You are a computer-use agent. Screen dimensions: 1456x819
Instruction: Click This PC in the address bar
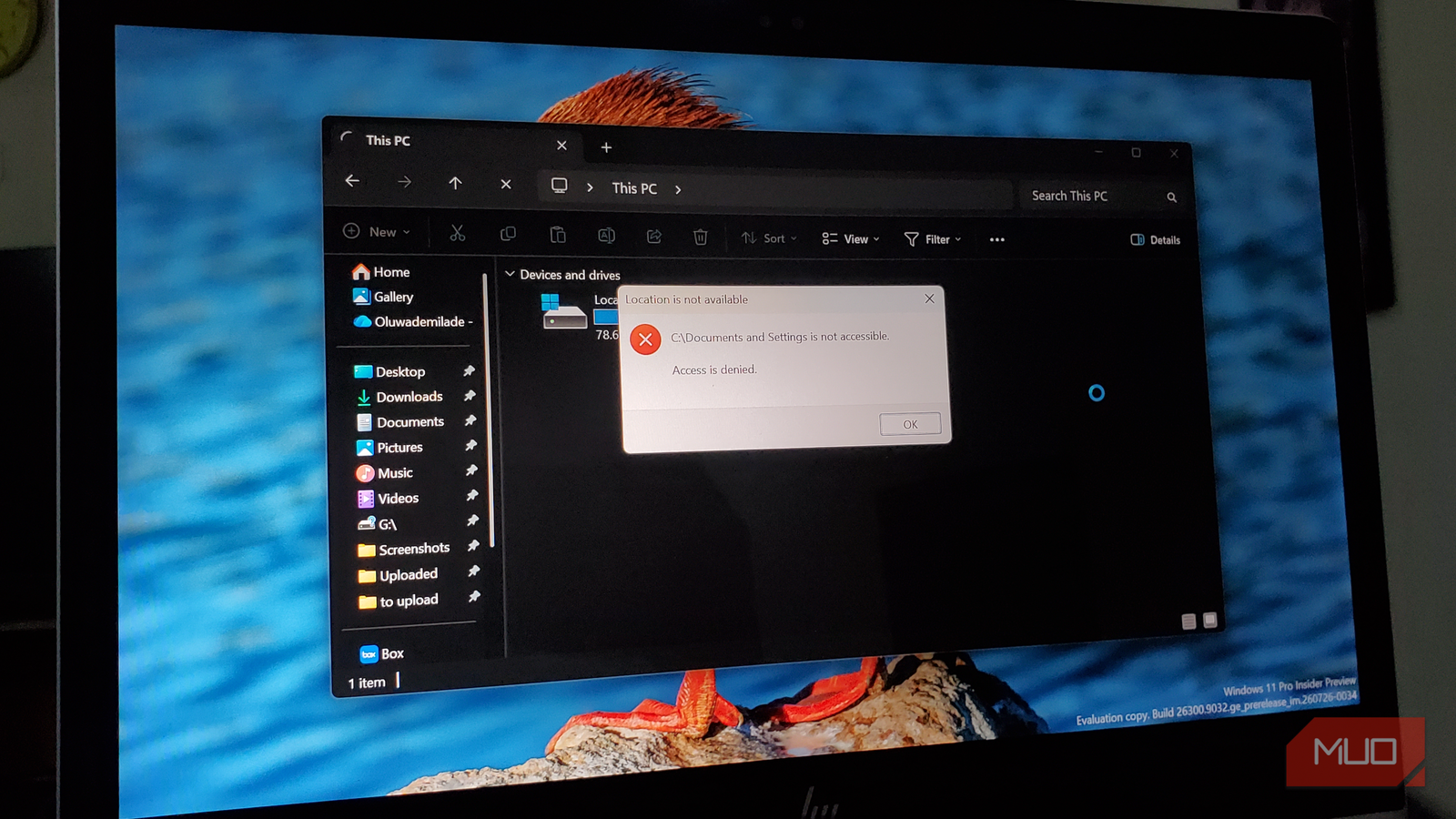[x=634, y=188]
